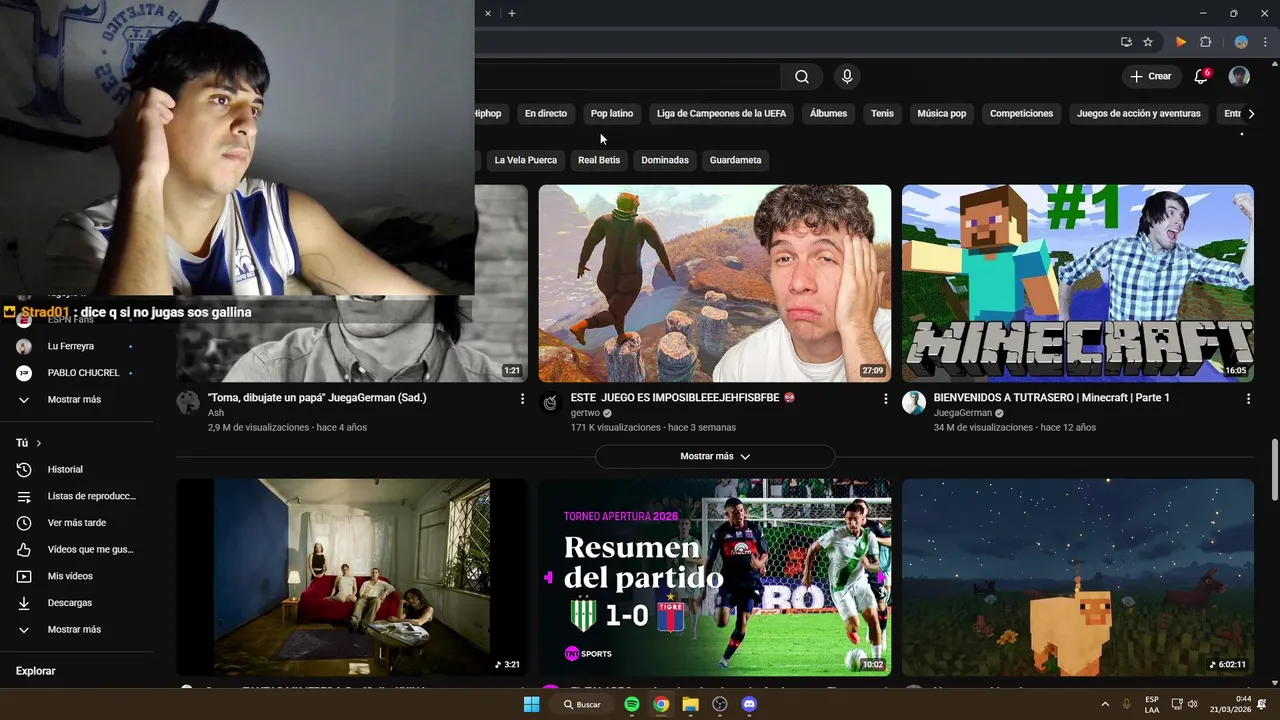
Task: Open Historial in the sidebar
Action: (75, 469)
